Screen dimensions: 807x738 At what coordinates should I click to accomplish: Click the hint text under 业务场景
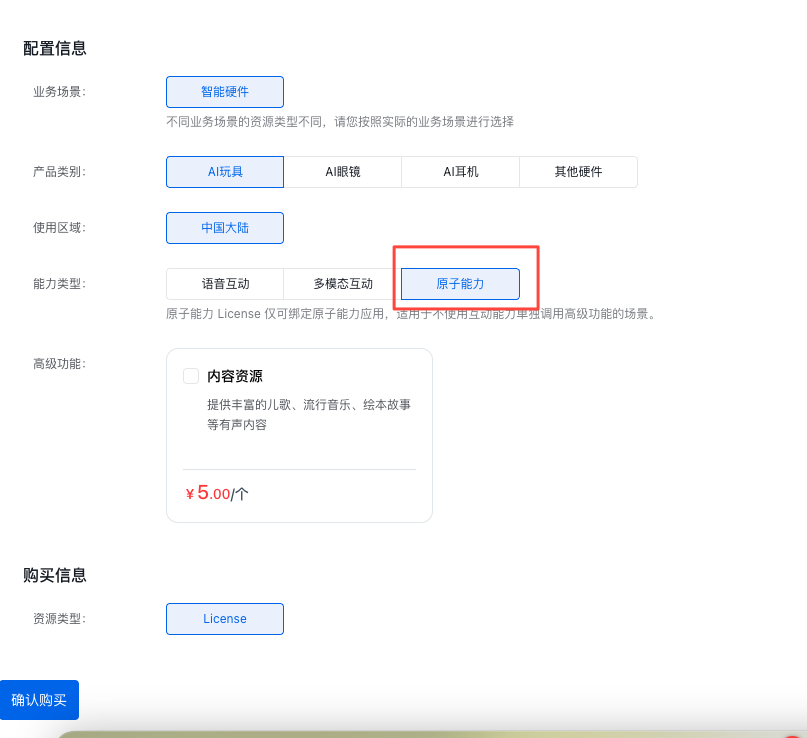click(340, 122)
